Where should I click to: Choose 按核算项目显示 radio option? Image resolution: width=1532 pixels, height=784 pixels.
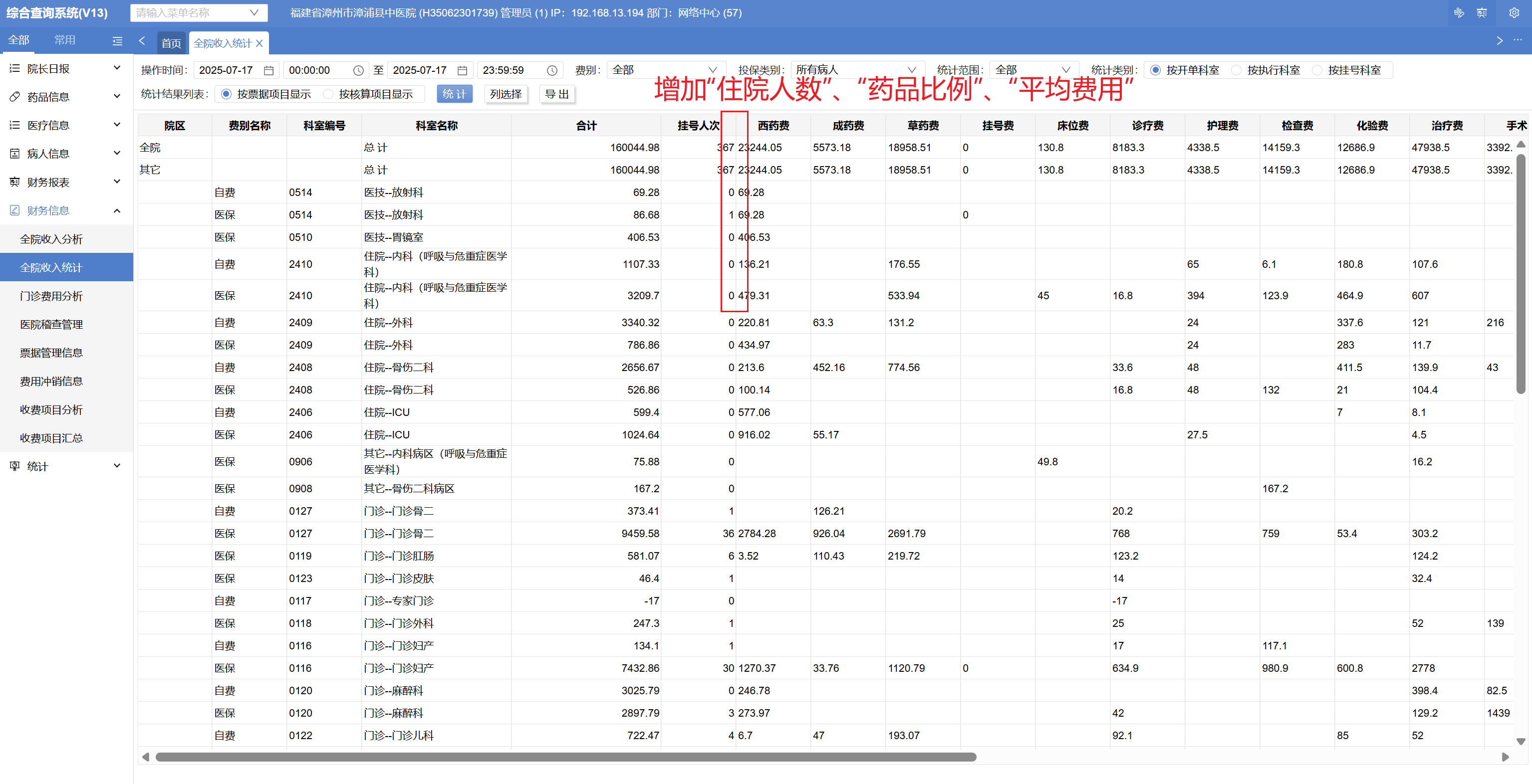pyautogui.click(x=328, y=94)
